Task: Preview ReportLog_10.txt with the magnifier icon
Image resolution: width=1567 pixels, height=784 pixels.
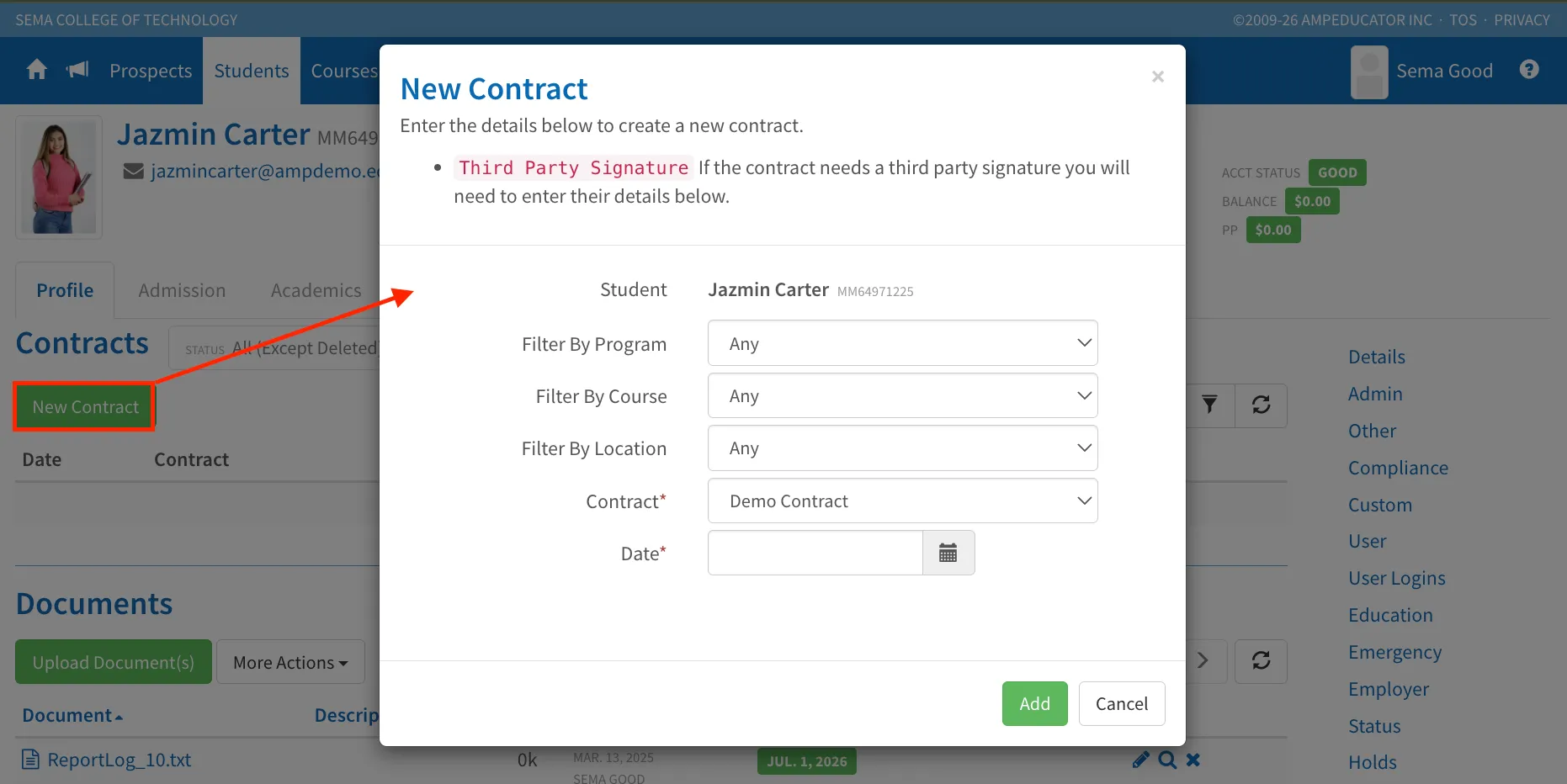Action: pyautogui.click(x=1167, y=760)
